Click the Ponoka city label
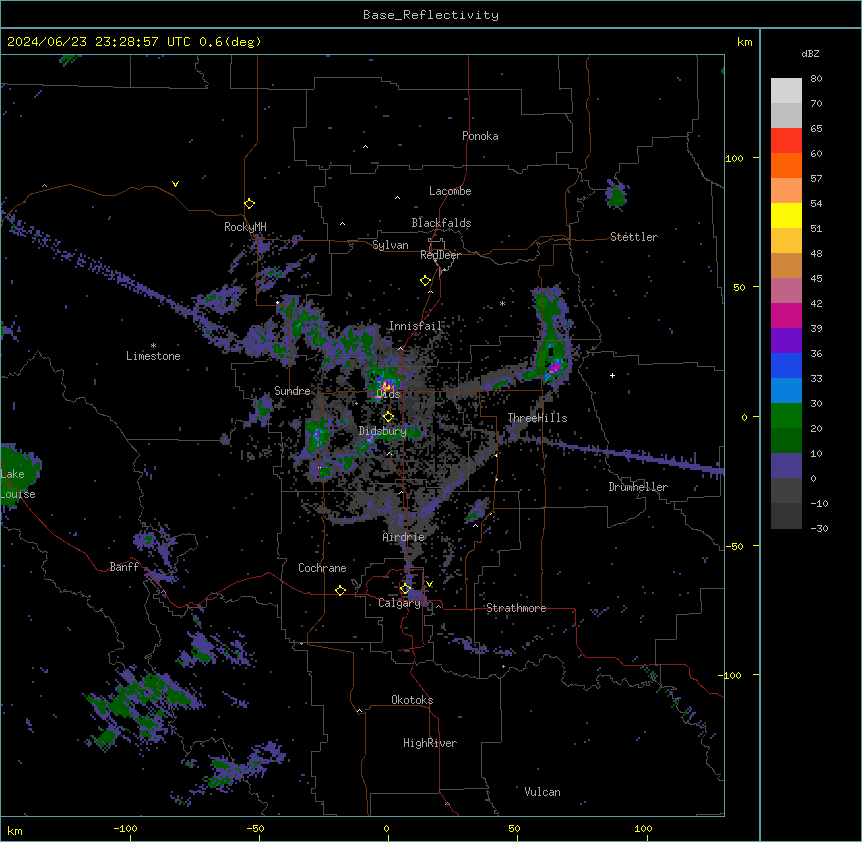 [x=480, y=136]
